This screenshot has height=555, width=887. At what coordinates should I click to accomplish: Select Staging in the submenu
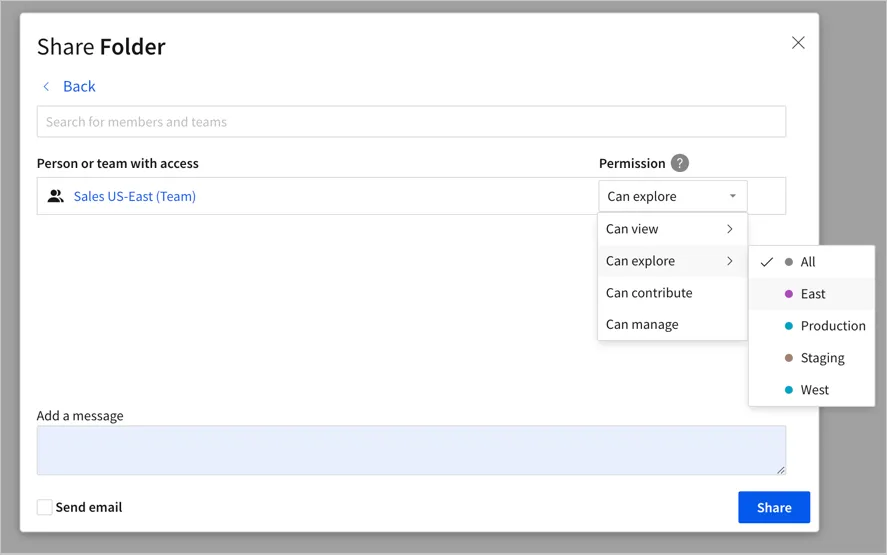pyautogui.click(x=812, y=358)
